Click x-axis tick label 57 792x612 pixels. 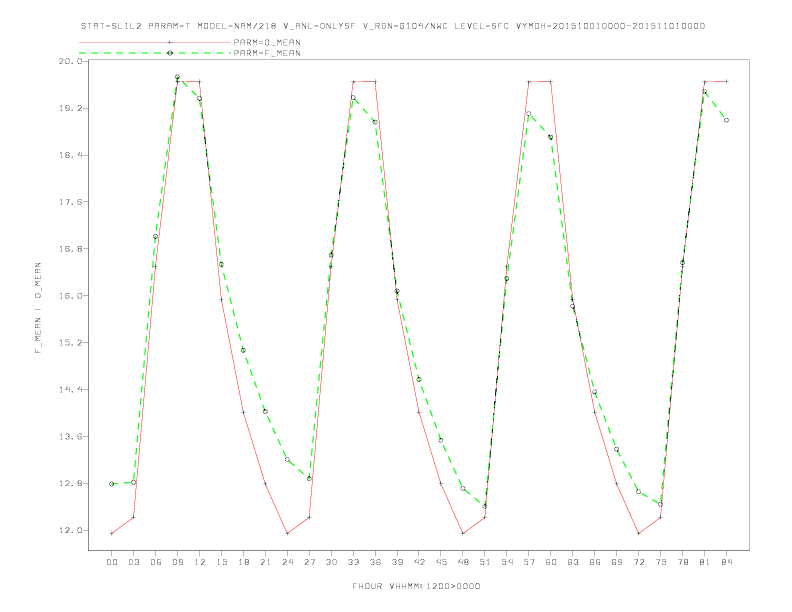point(529,562)
